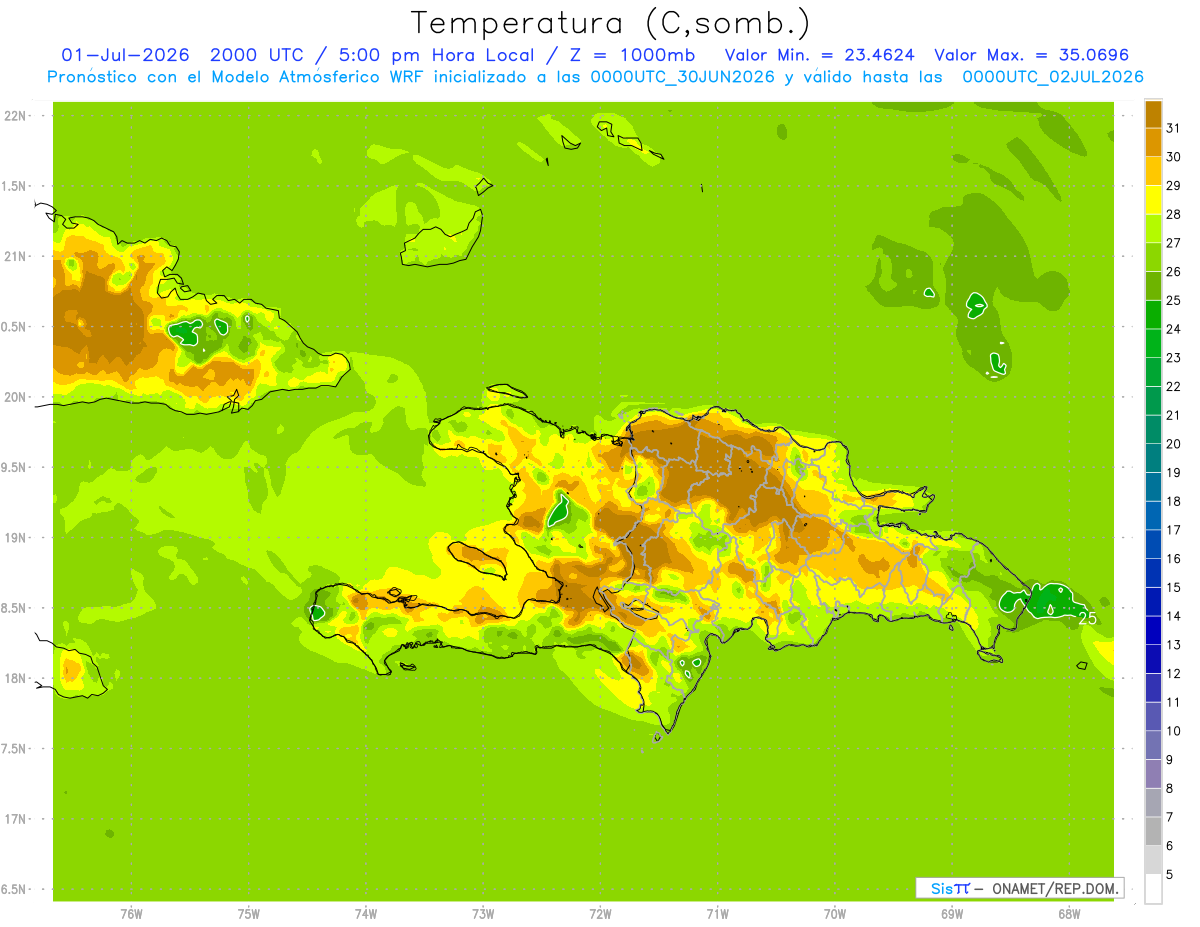
Task: Click the '8' value on the color scale
Action: pyautogui.click(x=1169, y=789)
